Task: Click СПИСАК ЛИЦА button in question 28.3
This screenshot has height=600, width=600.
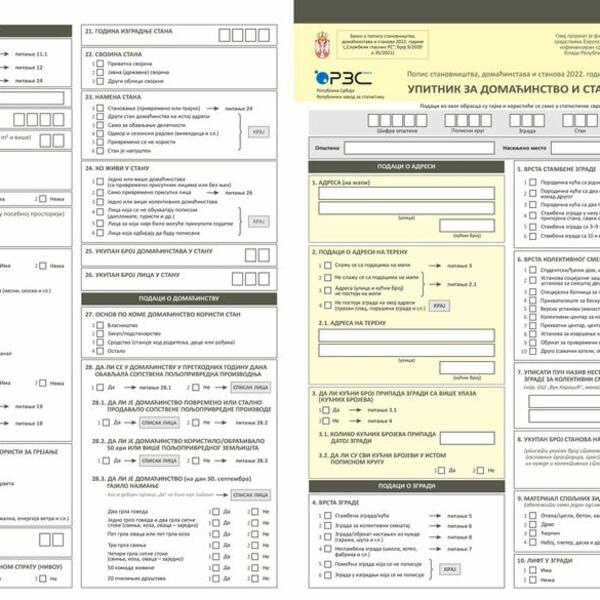Action: [x=249, y=494]
